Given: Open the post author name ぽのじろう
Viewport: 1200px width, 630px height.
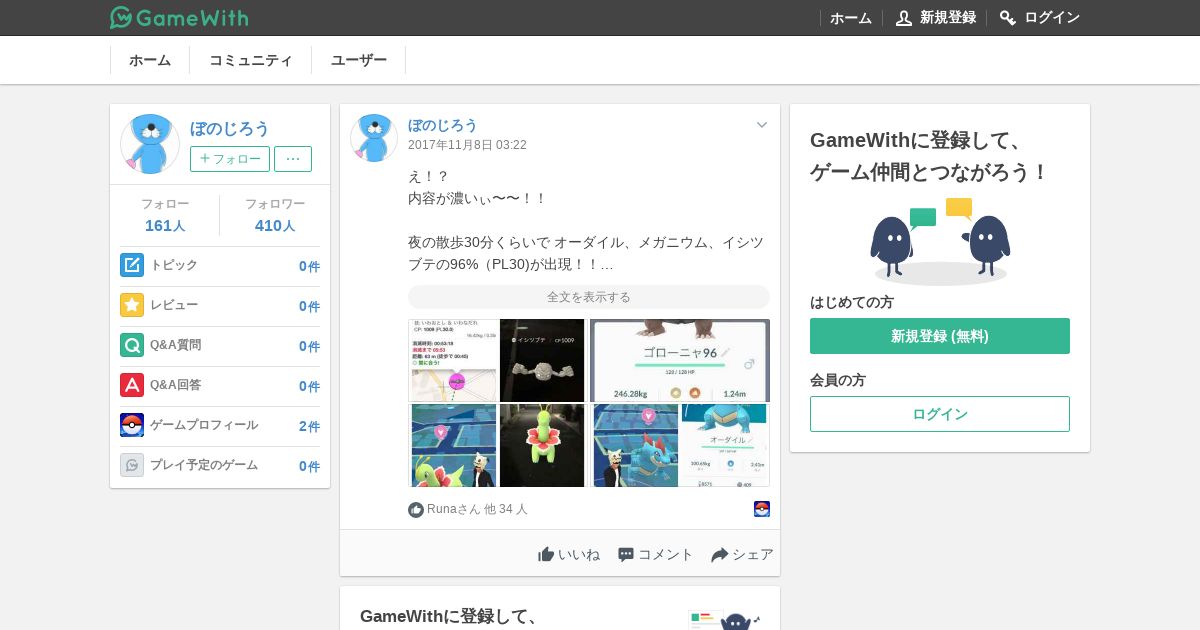Looking at the screenshot, I should pos(443,125).
